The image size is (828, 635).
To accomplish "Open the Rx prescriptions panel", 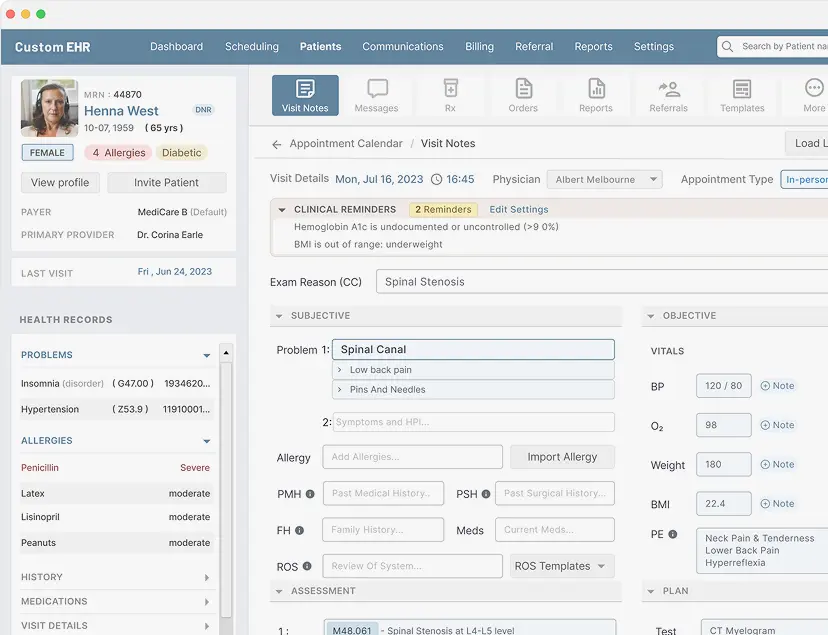I will 449,95.
